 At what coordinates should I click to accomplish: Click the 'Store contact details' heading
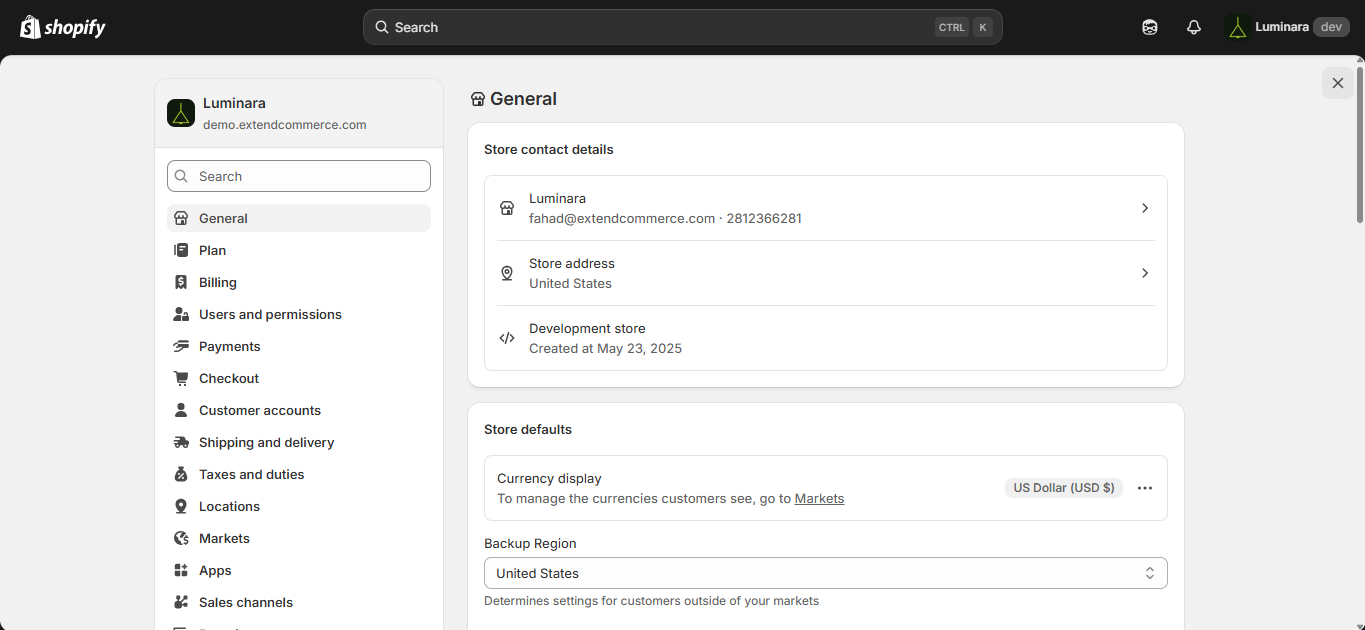click(549, 149)
